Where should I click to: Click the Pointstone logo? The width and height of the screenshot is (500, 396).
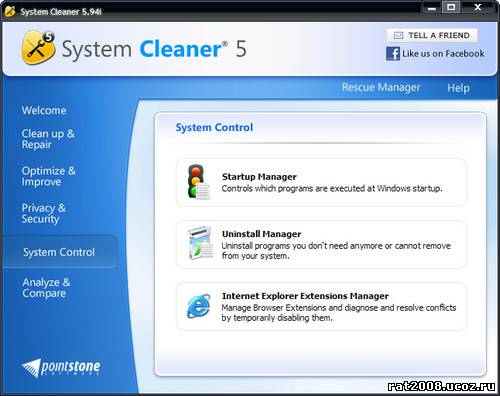pyautogui.click(x=61, y=368)
